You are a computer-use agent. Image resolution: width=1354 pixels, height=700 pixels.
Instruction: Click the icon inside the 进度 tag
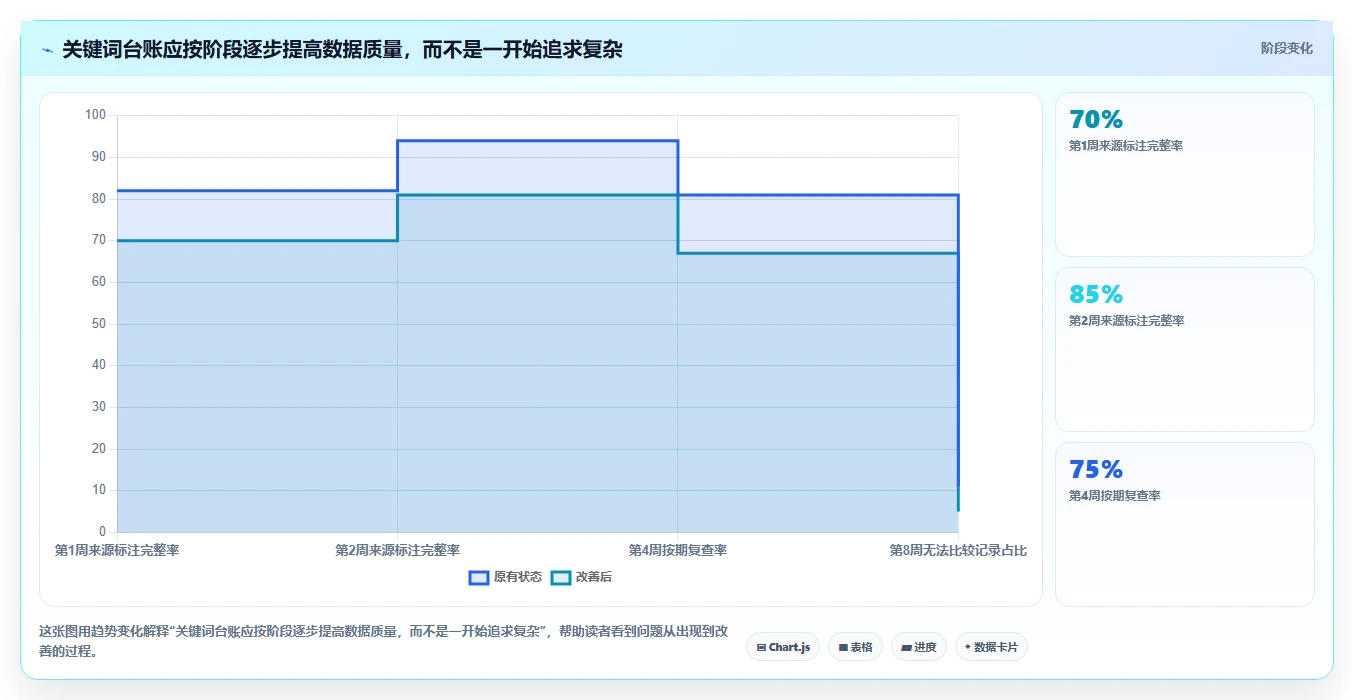pos(906,647)
